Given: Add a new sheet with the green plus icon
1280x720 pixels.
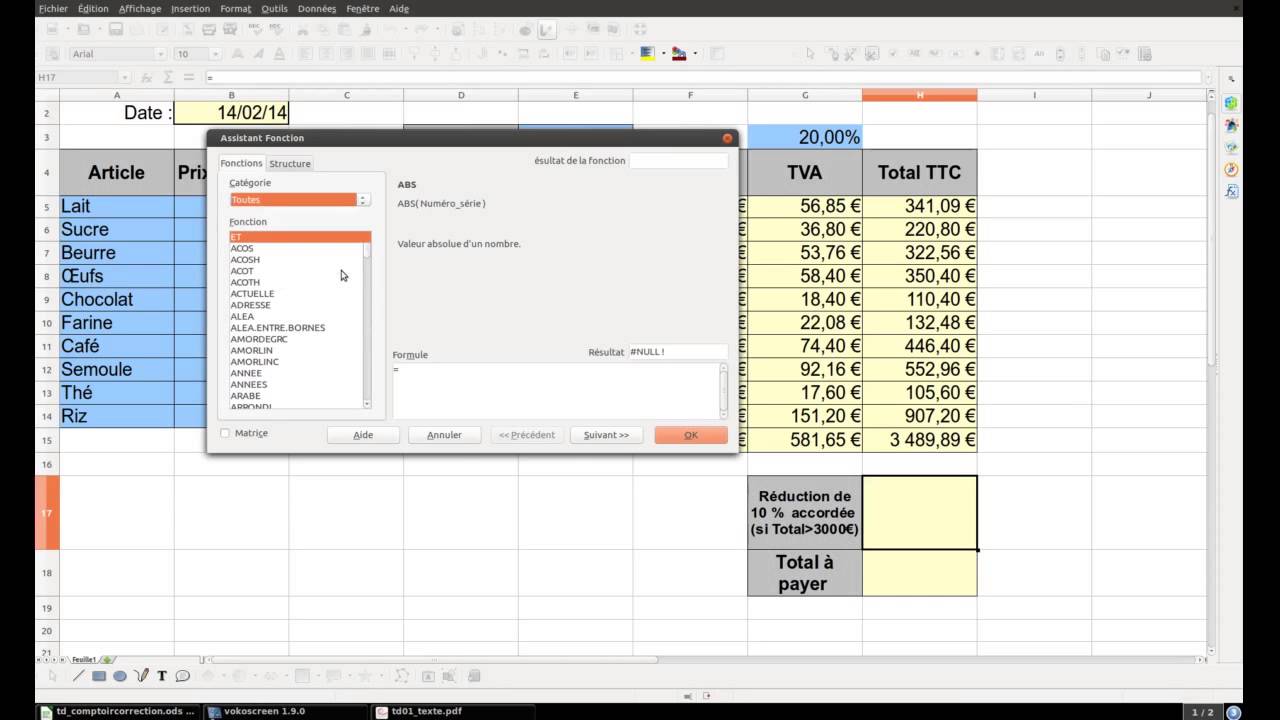Looking at the screenshot, I should pyautogui.click(x=108, y=659).
